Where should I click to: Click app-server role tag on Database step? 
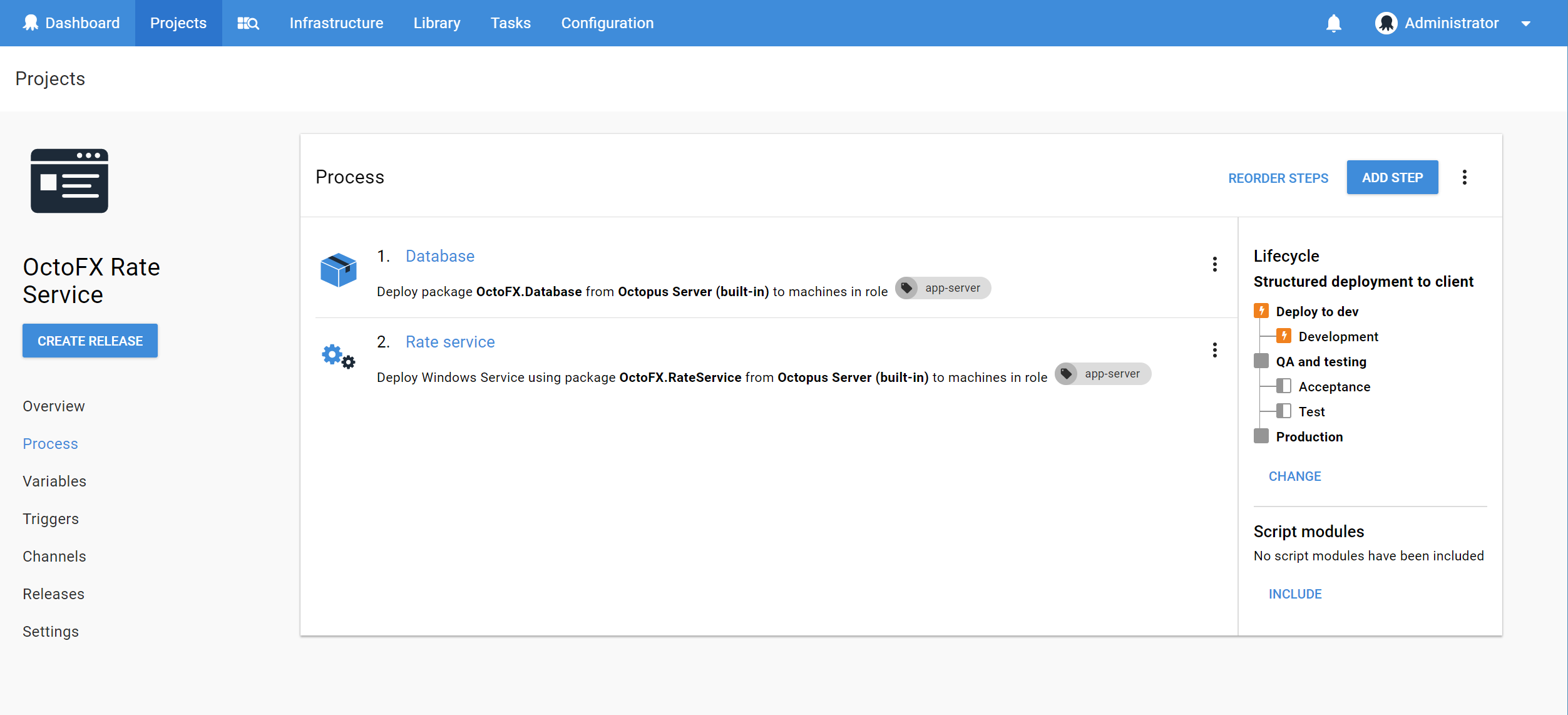(943, 288)
